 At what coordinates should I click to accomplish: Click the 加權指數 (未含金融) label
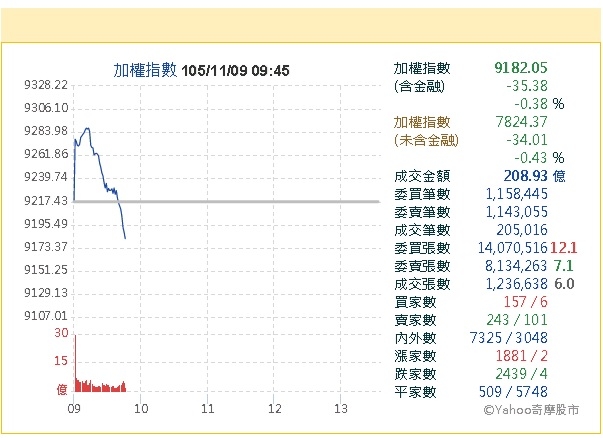[426, 131]
